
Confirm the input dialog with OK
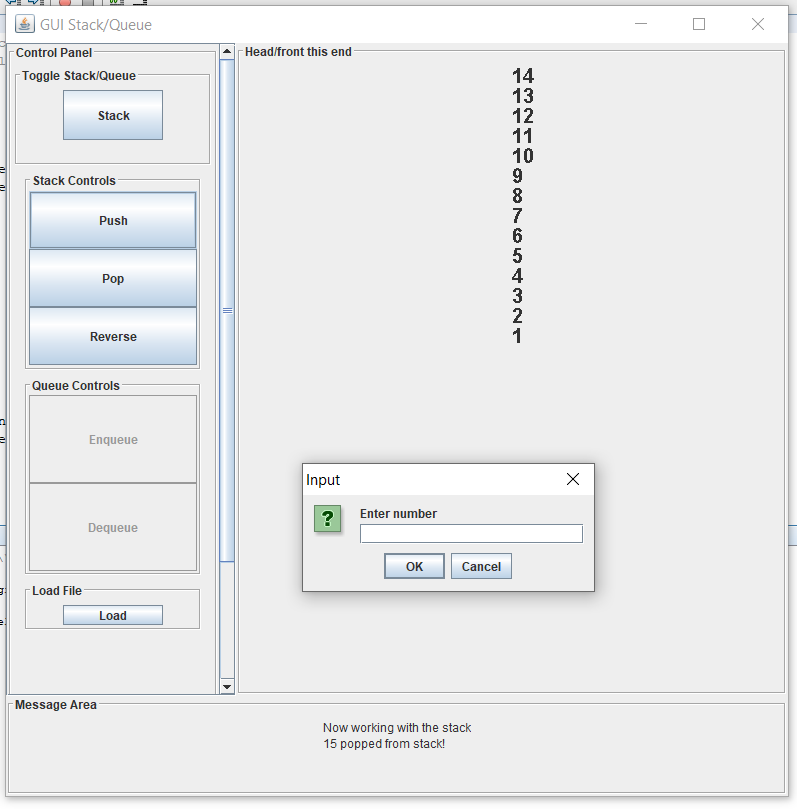click(x=414, y=566)
